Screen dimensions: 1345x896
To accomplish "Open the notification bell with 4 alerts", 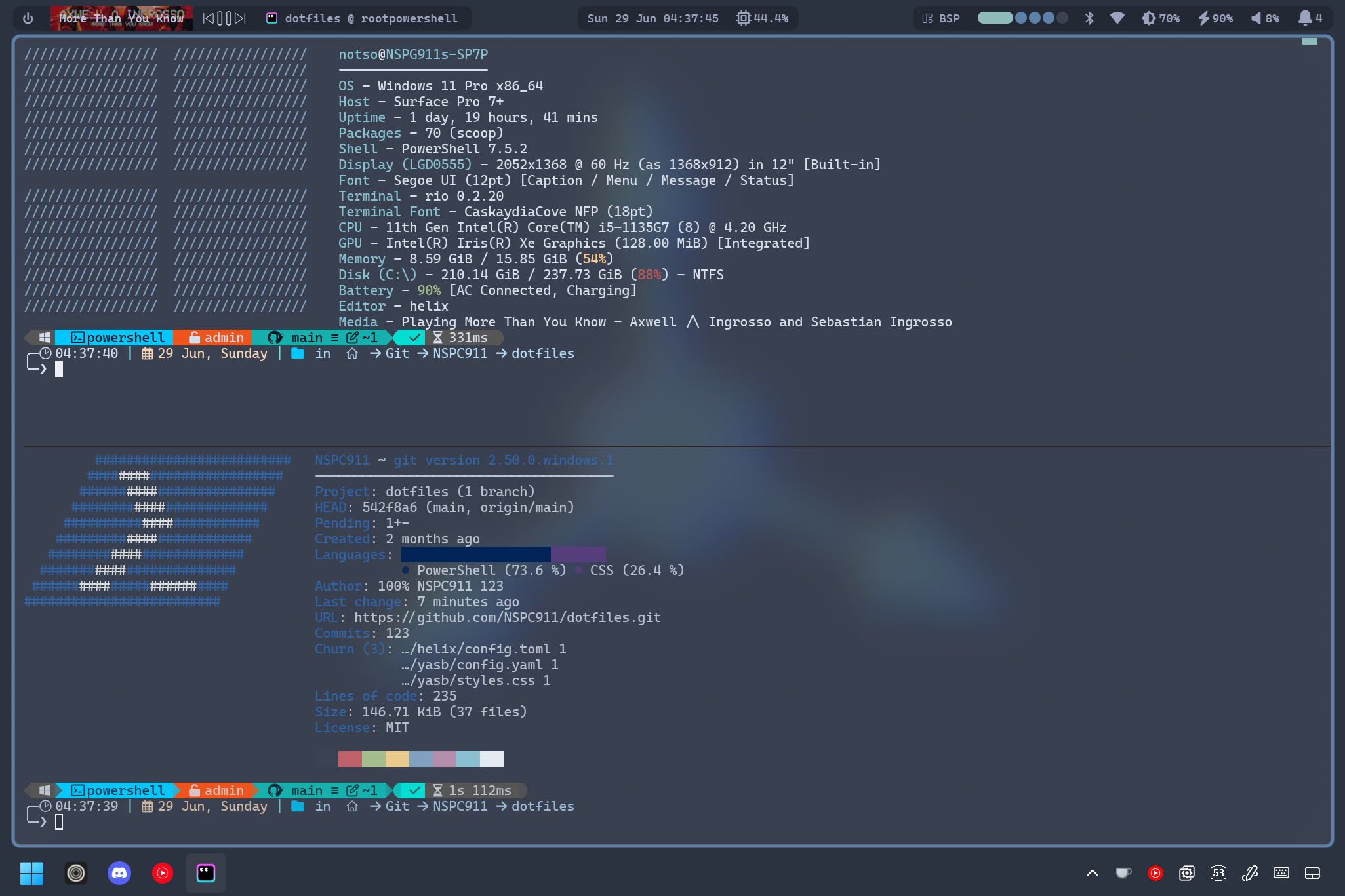I will pos(1310,18).
